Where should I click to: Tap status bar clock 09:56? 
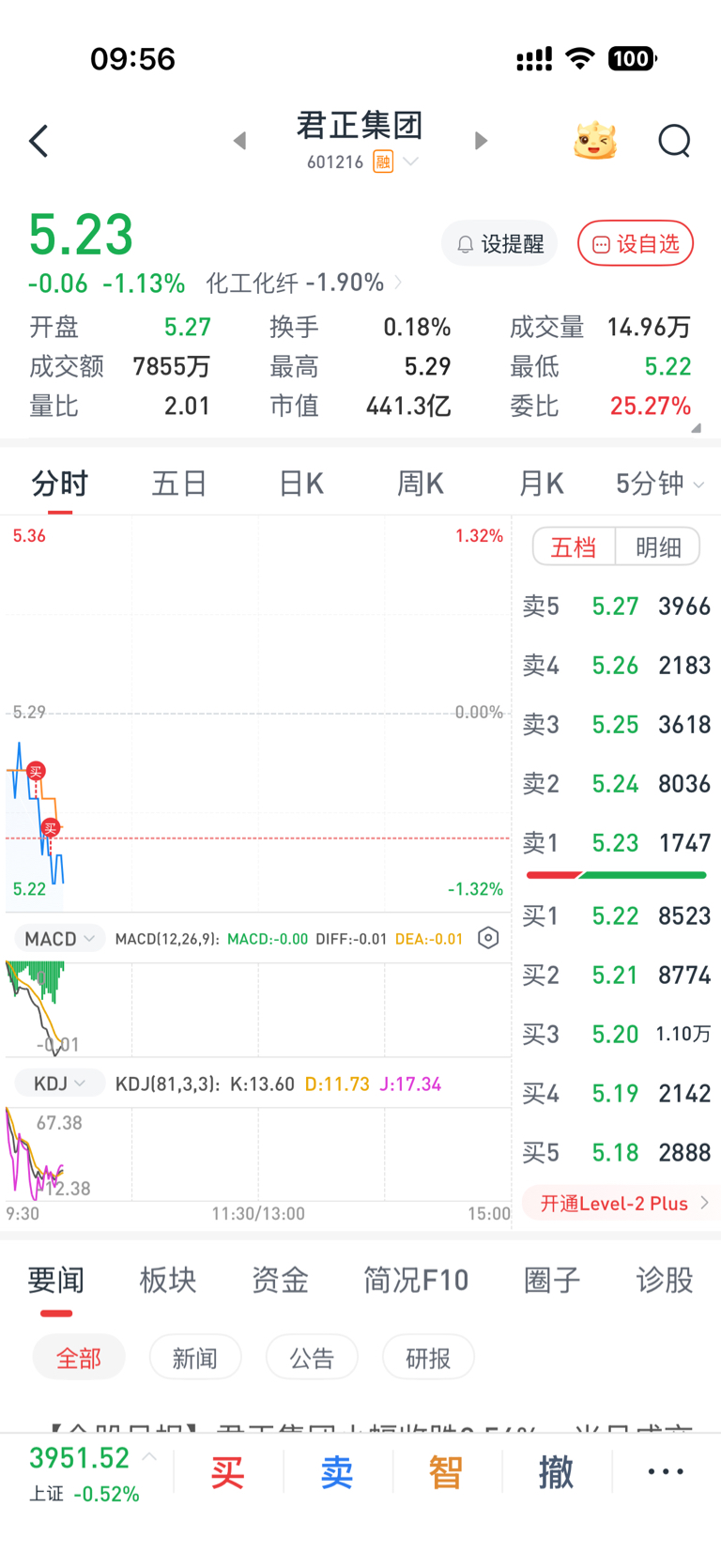click(x=132, y=59)
